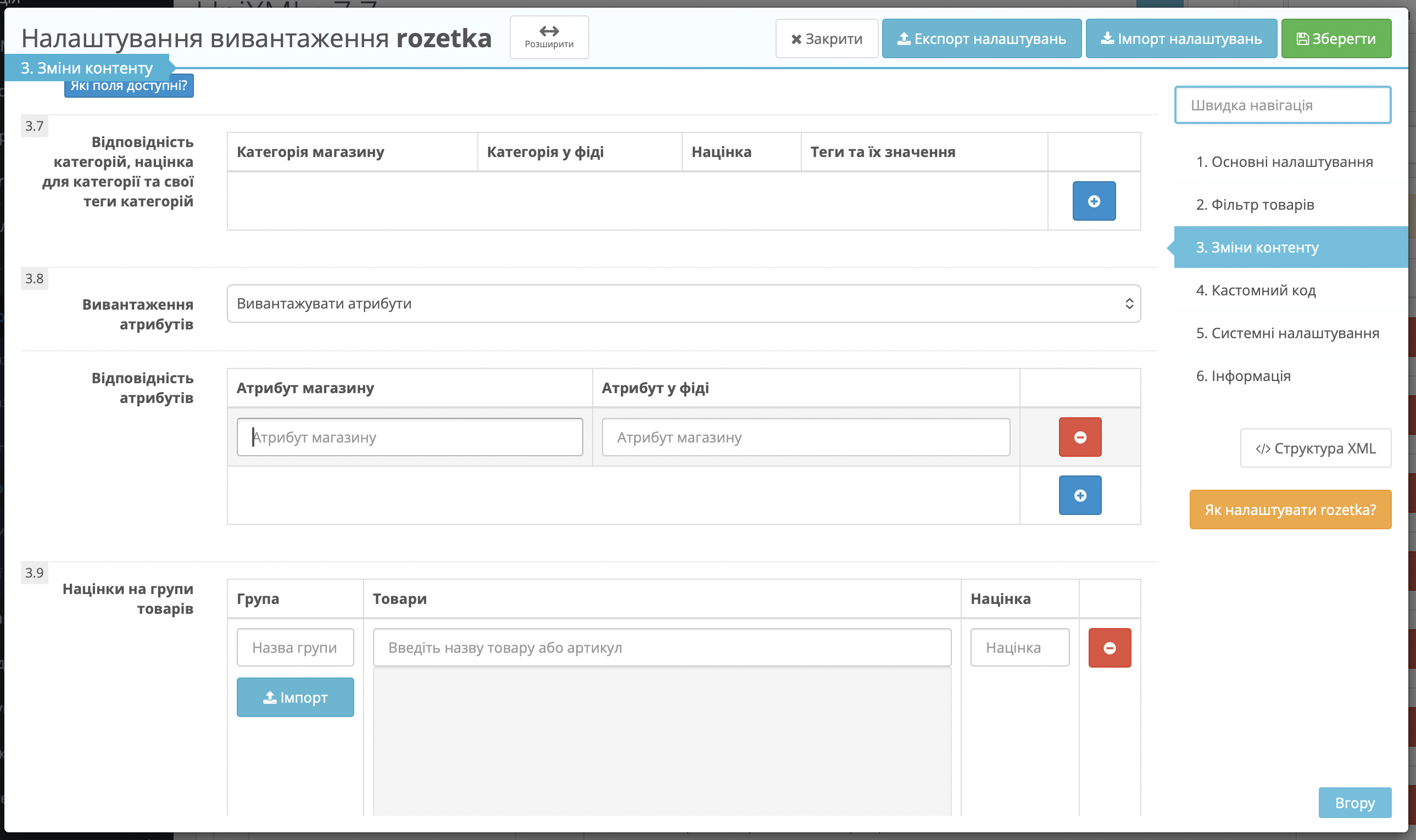1416x840 pixels.
Task: Click the Назва групи input field
Action: point(295,647)
